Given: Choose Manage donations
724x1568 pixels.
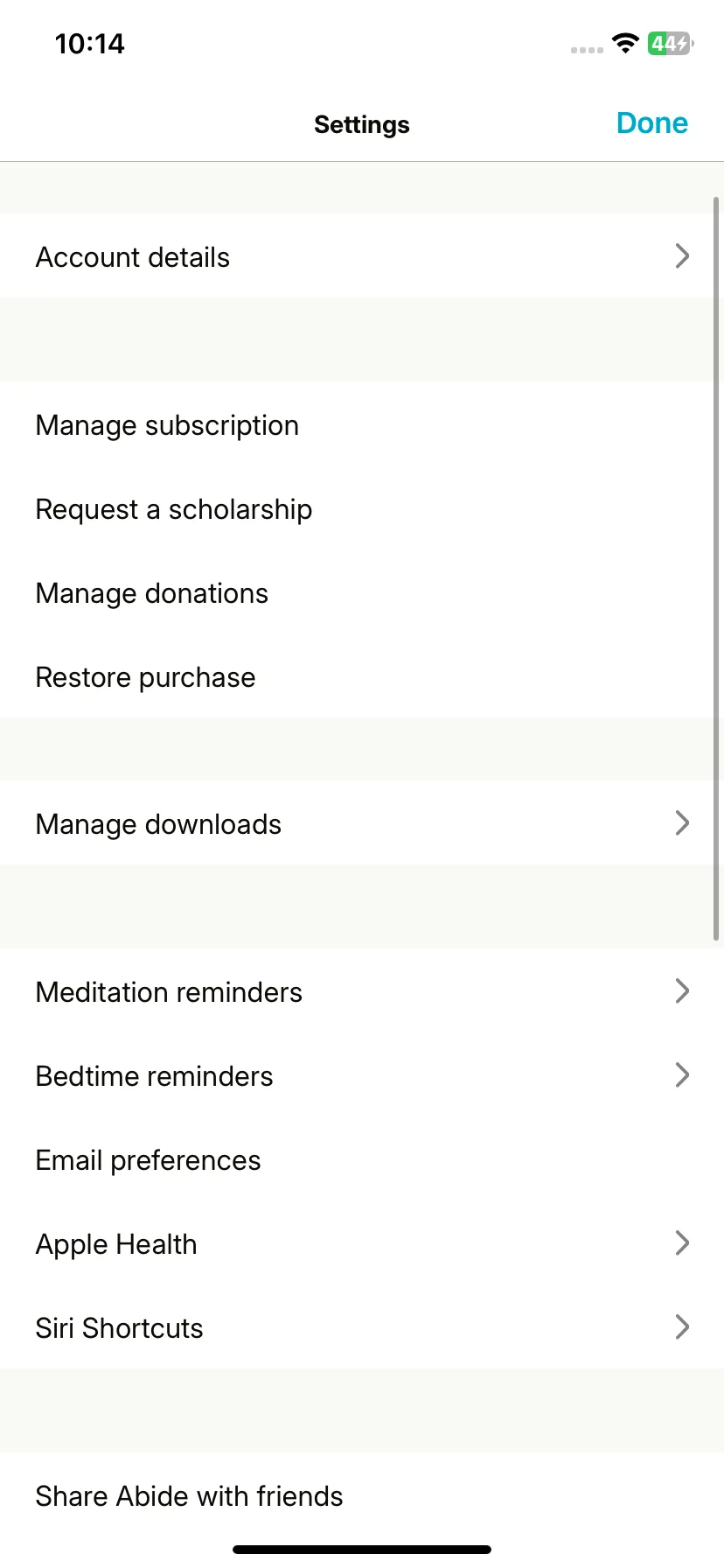Looking at the screenshot, I should coord(362,593).
